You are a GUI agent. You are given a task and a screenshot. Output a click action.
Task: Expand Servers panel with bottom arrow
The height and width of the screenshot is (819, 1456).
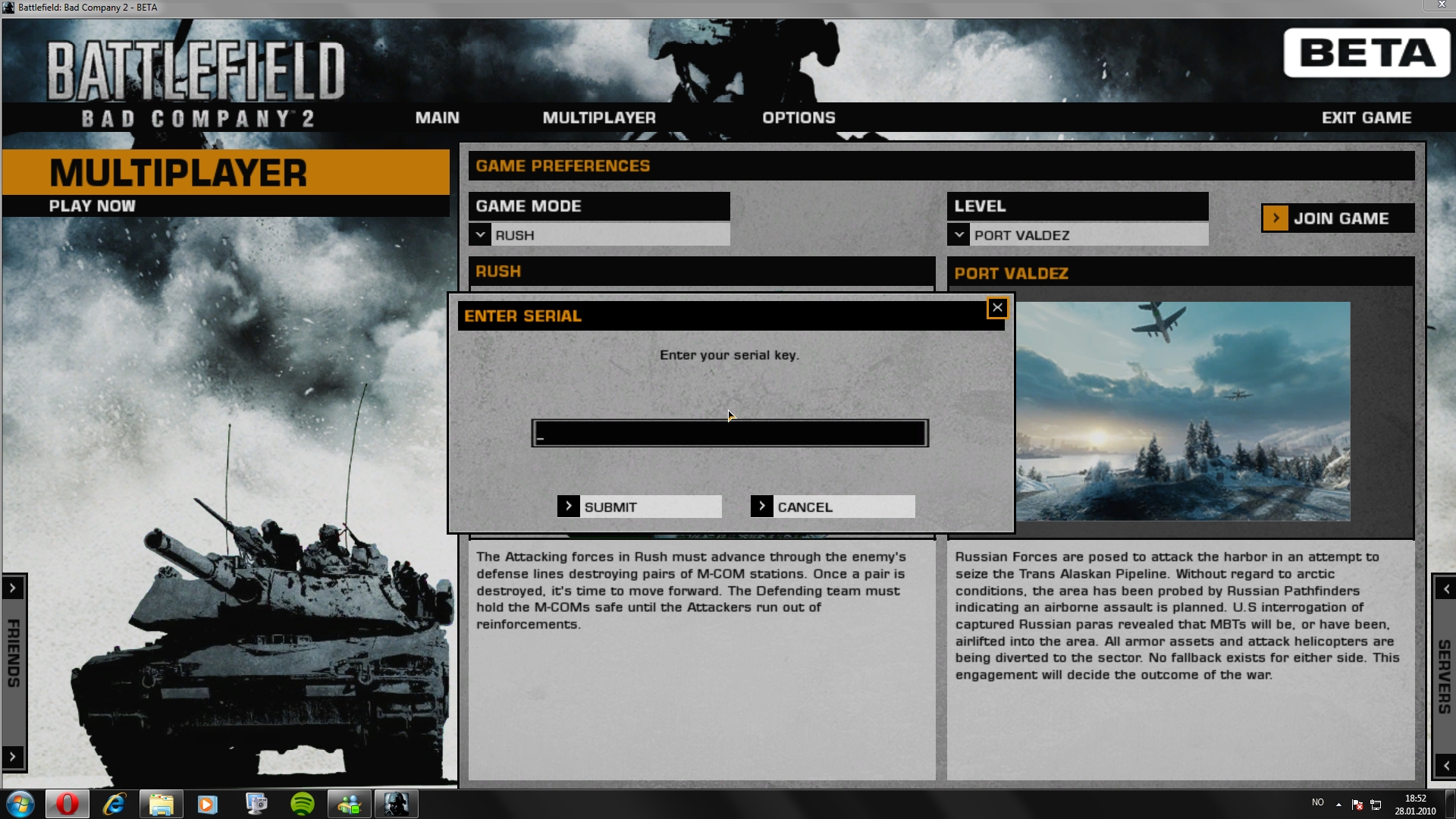1445,765
